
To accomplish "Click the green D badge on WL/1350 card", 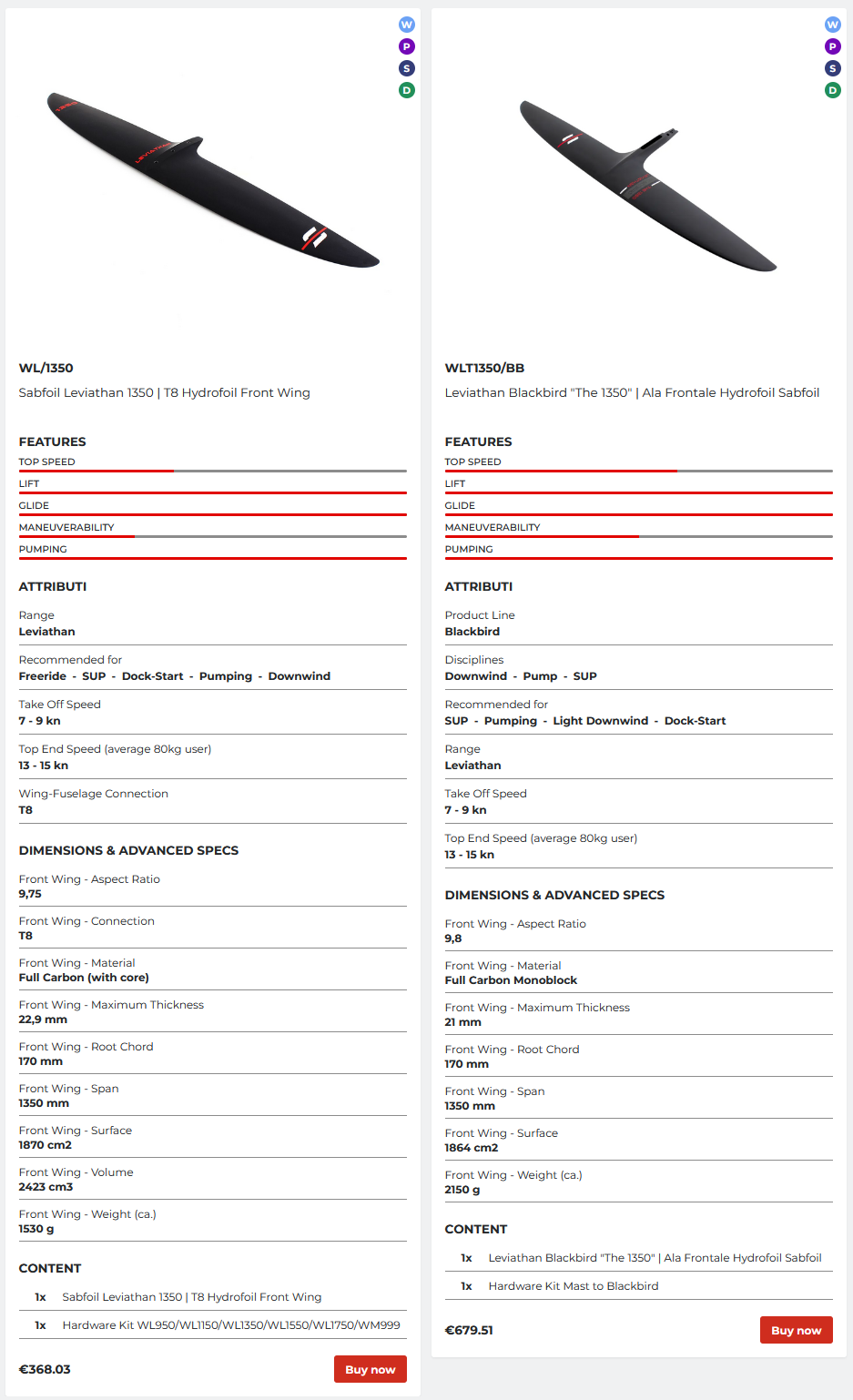I will point(407,90).
